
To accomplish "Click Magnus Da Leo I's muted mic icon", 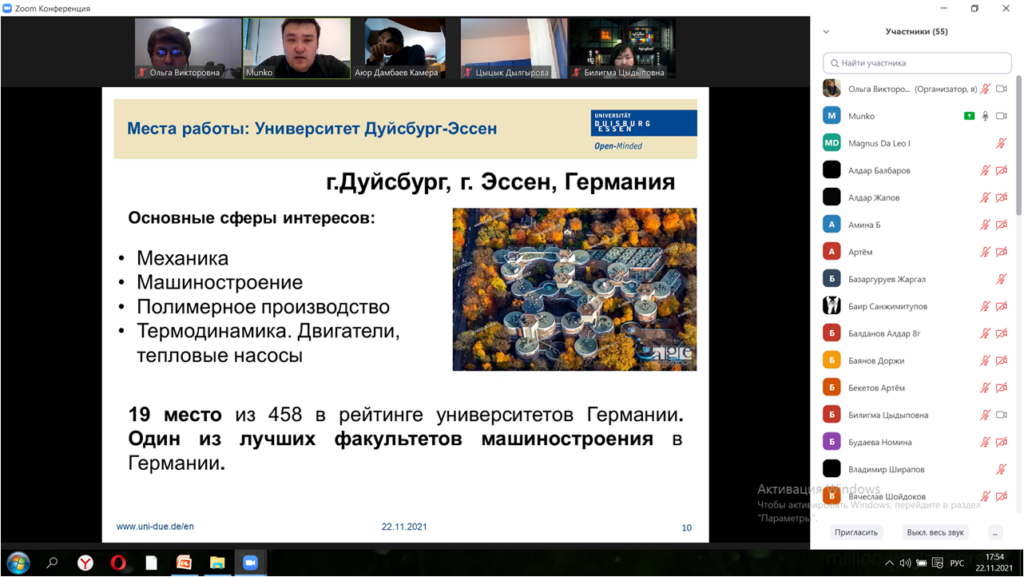I will pos(1001,143).
